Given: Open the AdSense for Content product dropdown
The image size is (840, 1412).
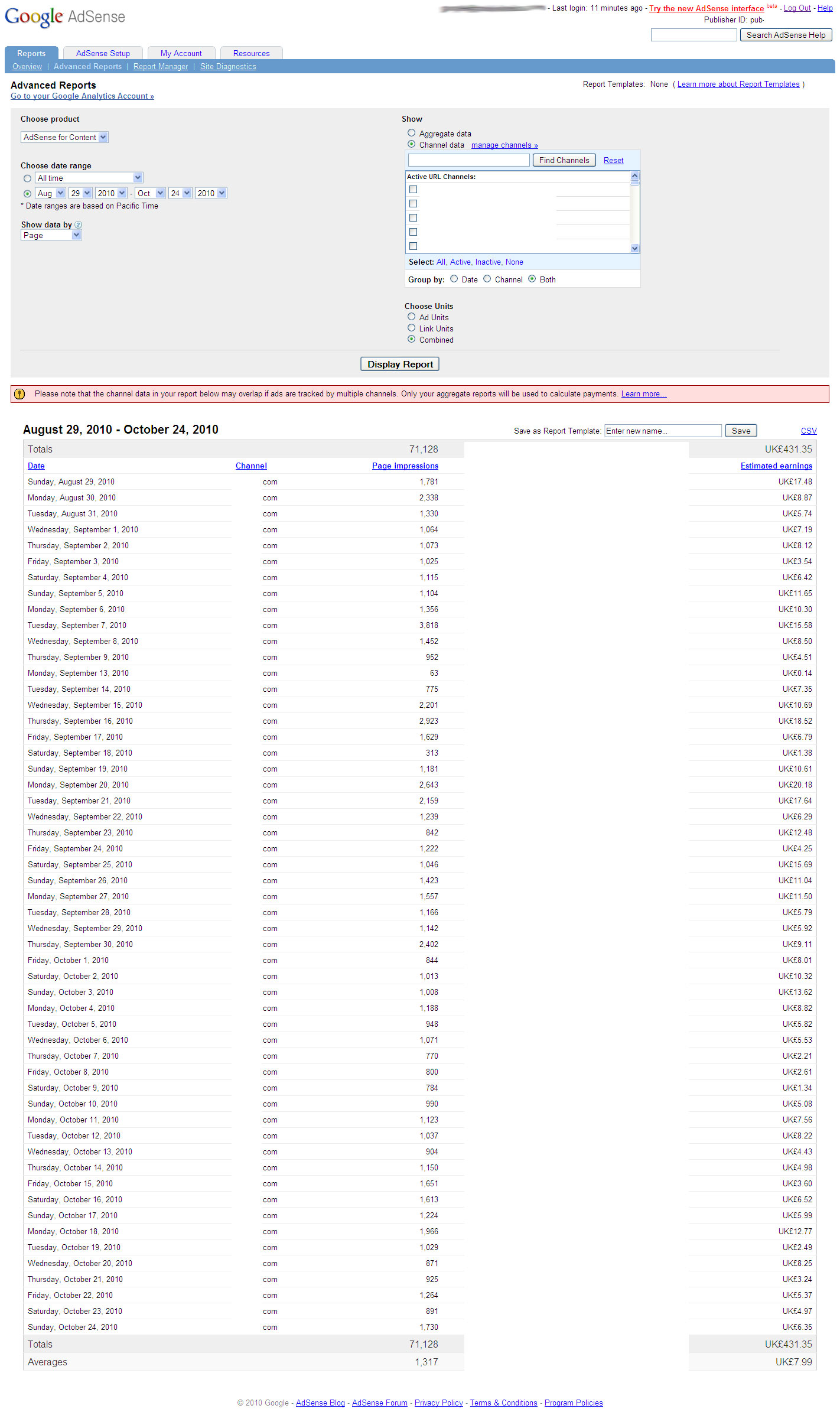Looking at the screenshot, I should click(65, 137).
